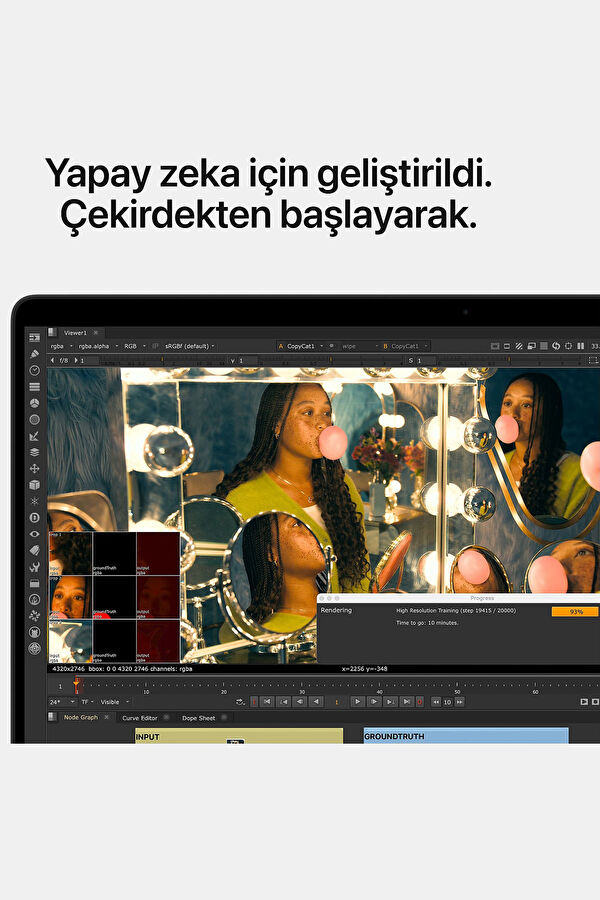Toggle the proxy mode button in viewer toolbar
The image size is (600, 900).
click(x=531, y=346)
